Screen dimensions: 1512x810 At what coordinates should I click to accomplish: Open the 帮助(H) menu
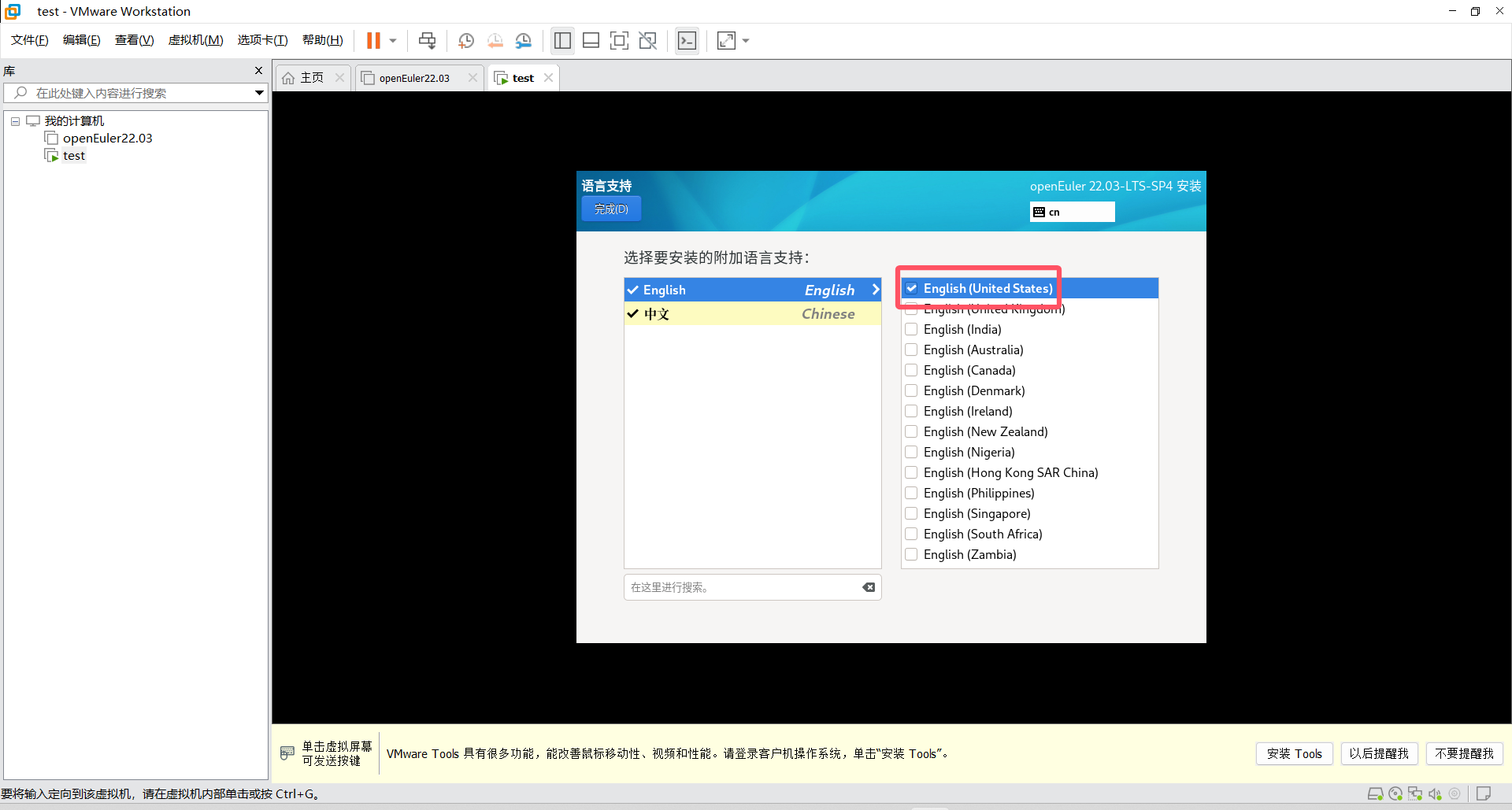[x=323, y=40]
